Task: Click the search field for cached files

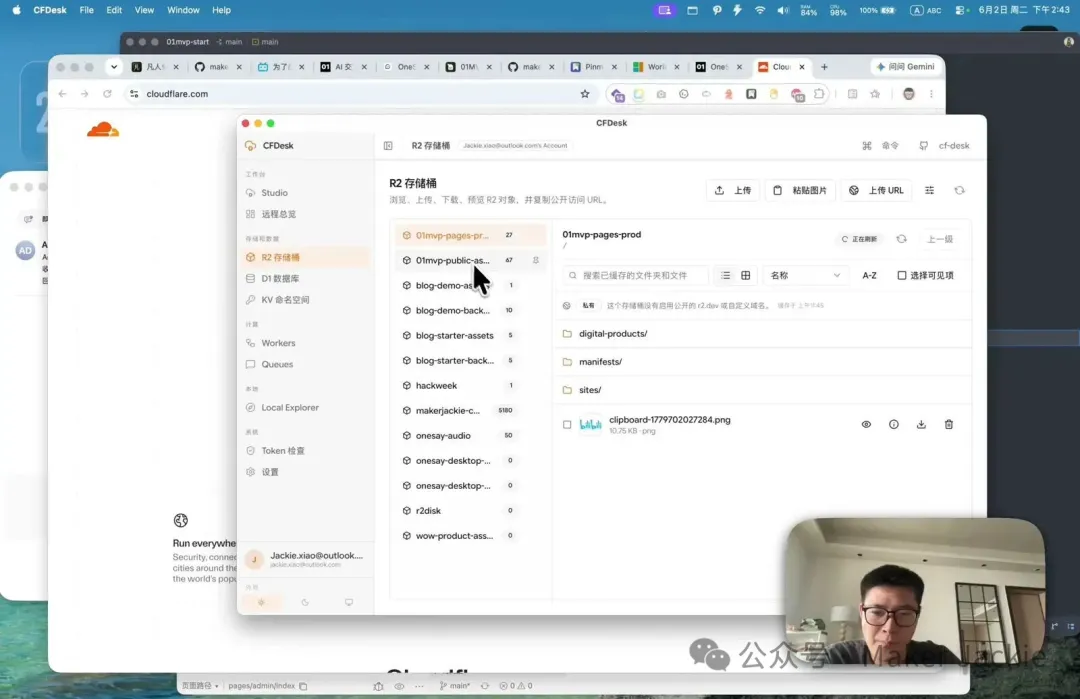Action: coord(636,275)
